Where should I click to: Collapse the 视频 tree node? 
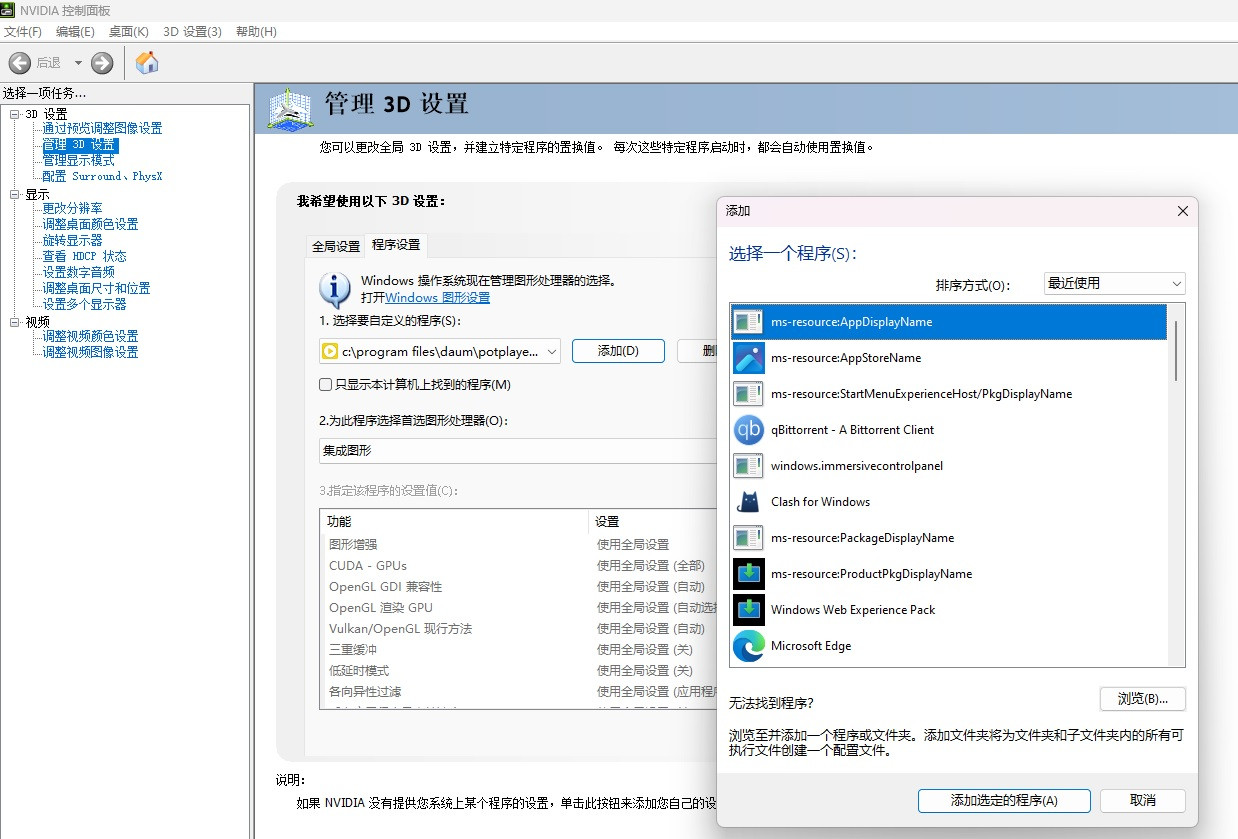tap(15, 322)
